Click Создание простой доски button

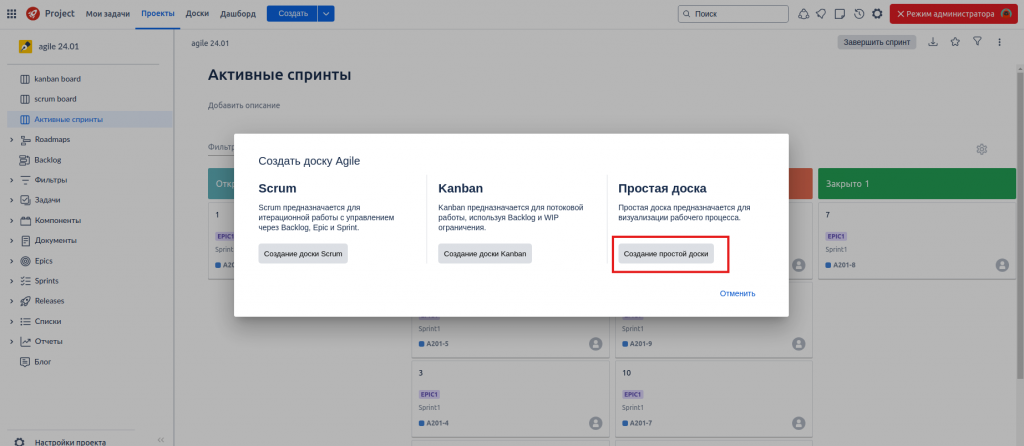(x=666, y=253)
